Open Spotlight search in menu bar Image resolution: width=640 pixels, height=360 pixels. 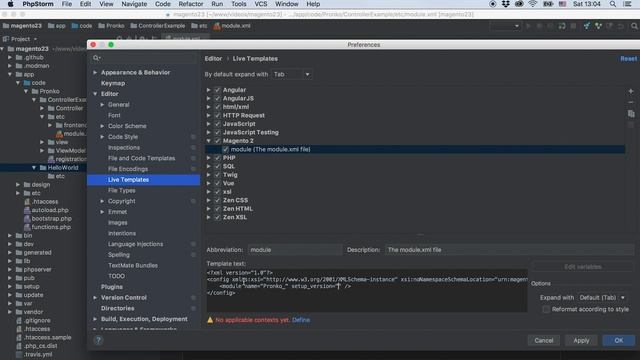coord(613,4)
